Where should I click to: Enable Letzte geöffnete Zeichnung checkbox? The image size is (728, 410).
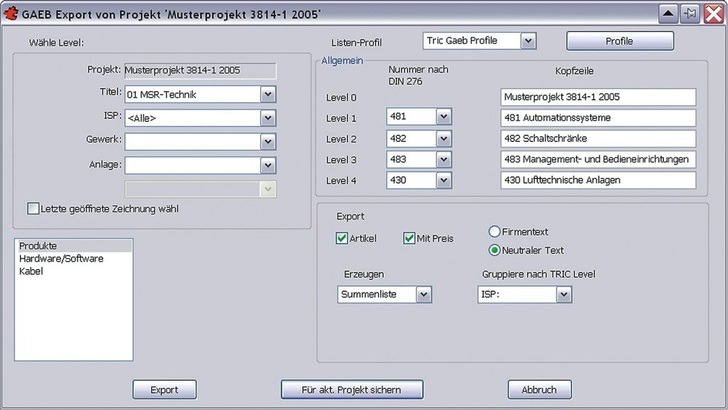tap(33, 208)
